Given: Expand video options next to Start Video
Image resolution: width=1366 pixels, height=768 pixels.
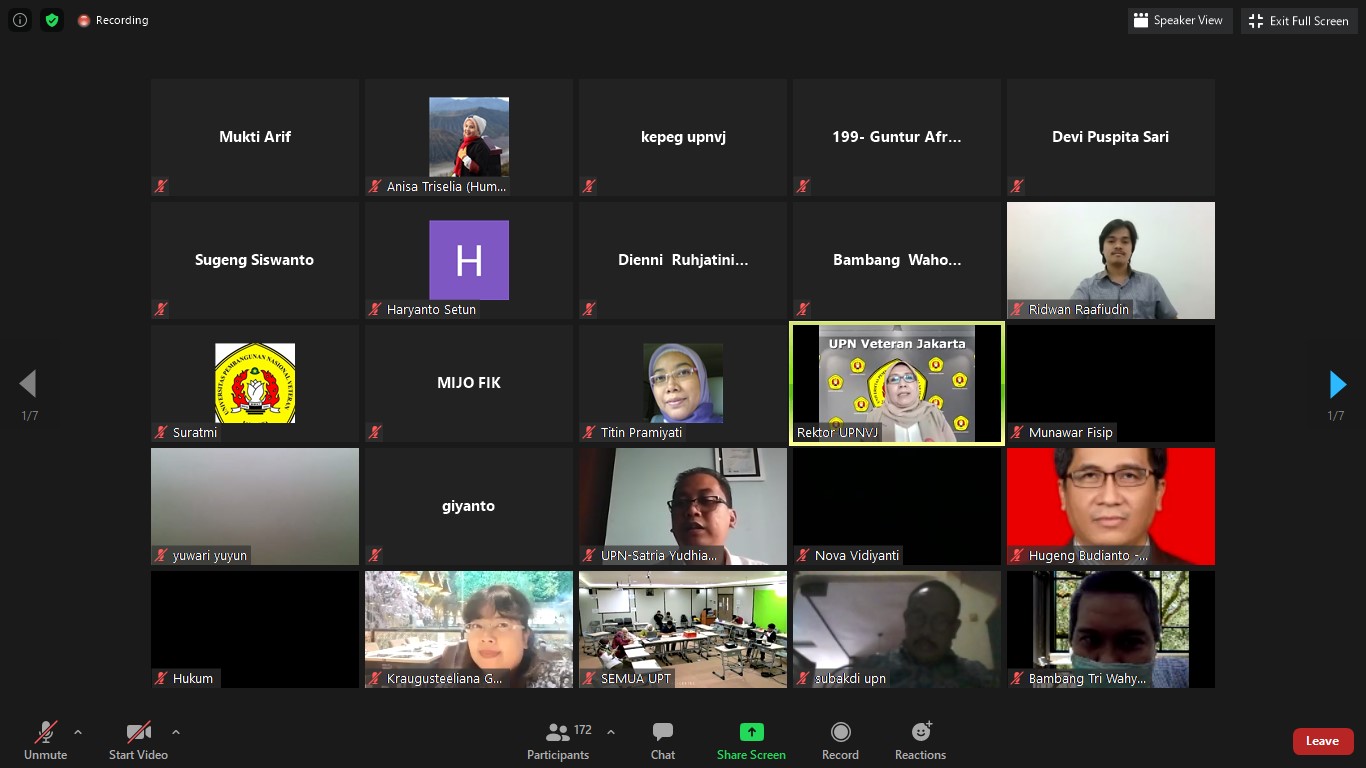Looking at the screenshot, I should click(176, 732).
